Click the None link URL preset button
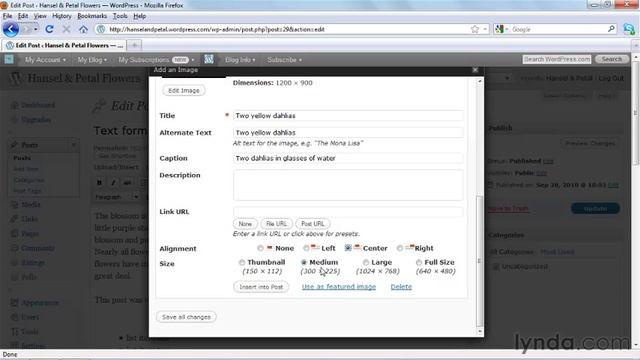 click(245, 224)
